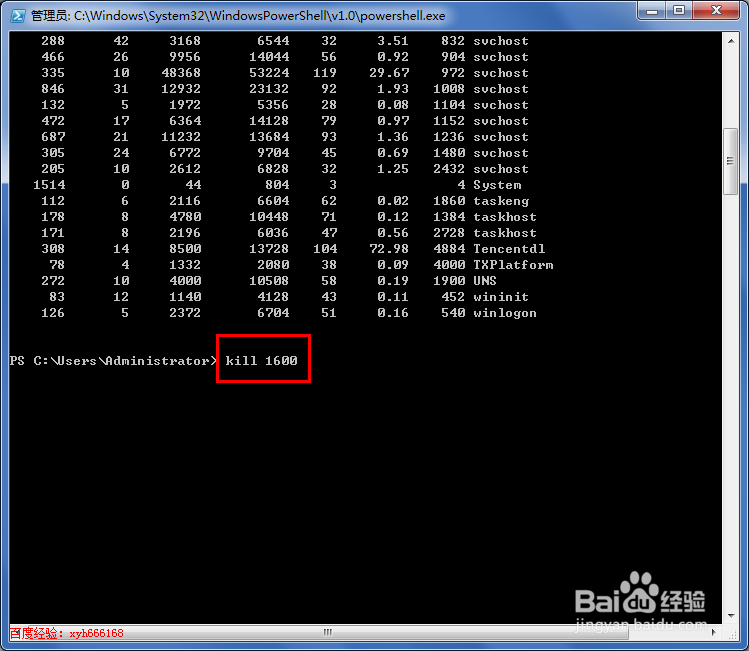Viewport: 749px width, 651px height.
Task: Maximize the PowerShell window
Action: 679,11
